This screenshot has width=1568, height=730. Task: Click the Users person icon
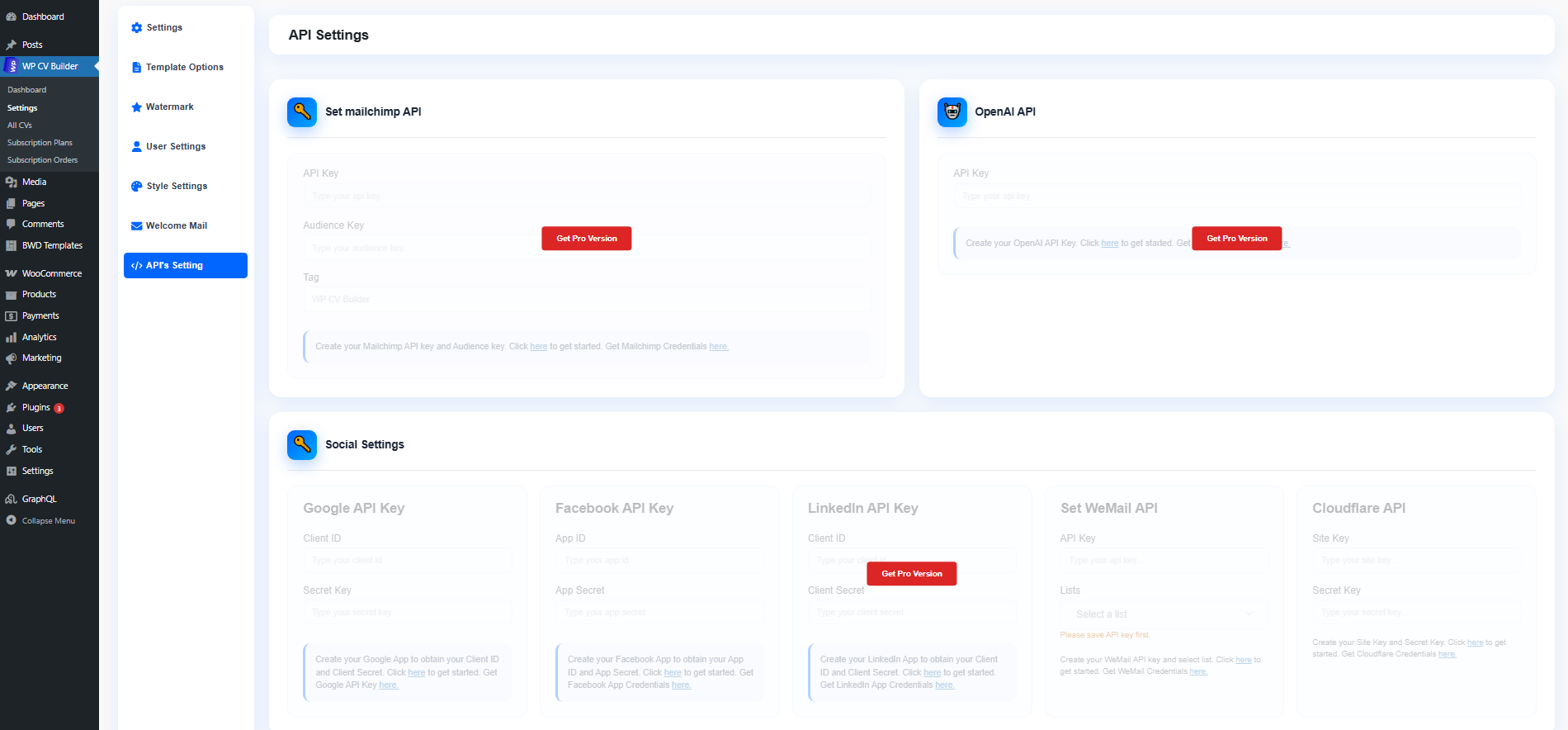click(x=11, y=428)
